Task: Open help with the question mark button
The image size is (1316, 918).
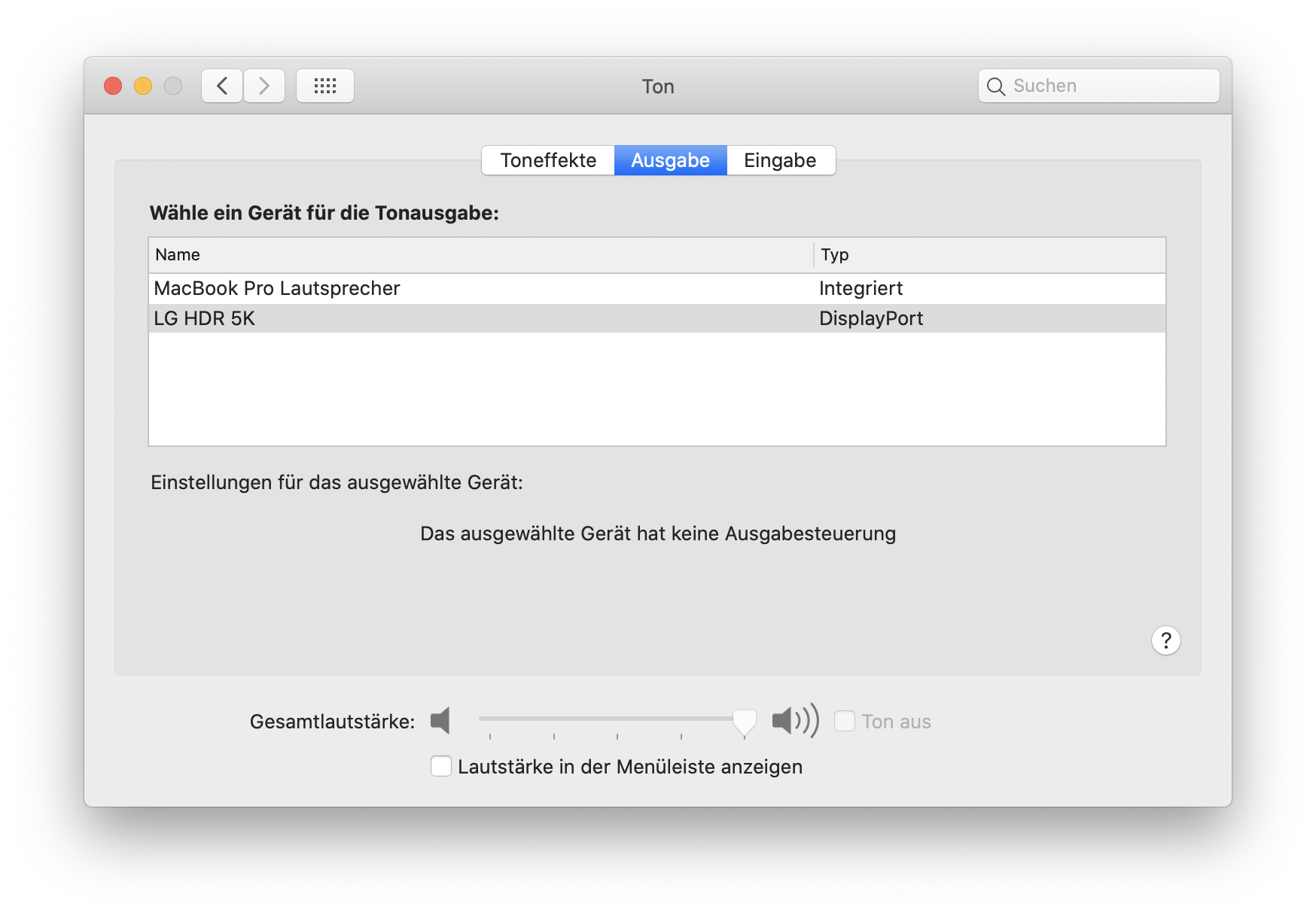Action: coord(1166,640)
